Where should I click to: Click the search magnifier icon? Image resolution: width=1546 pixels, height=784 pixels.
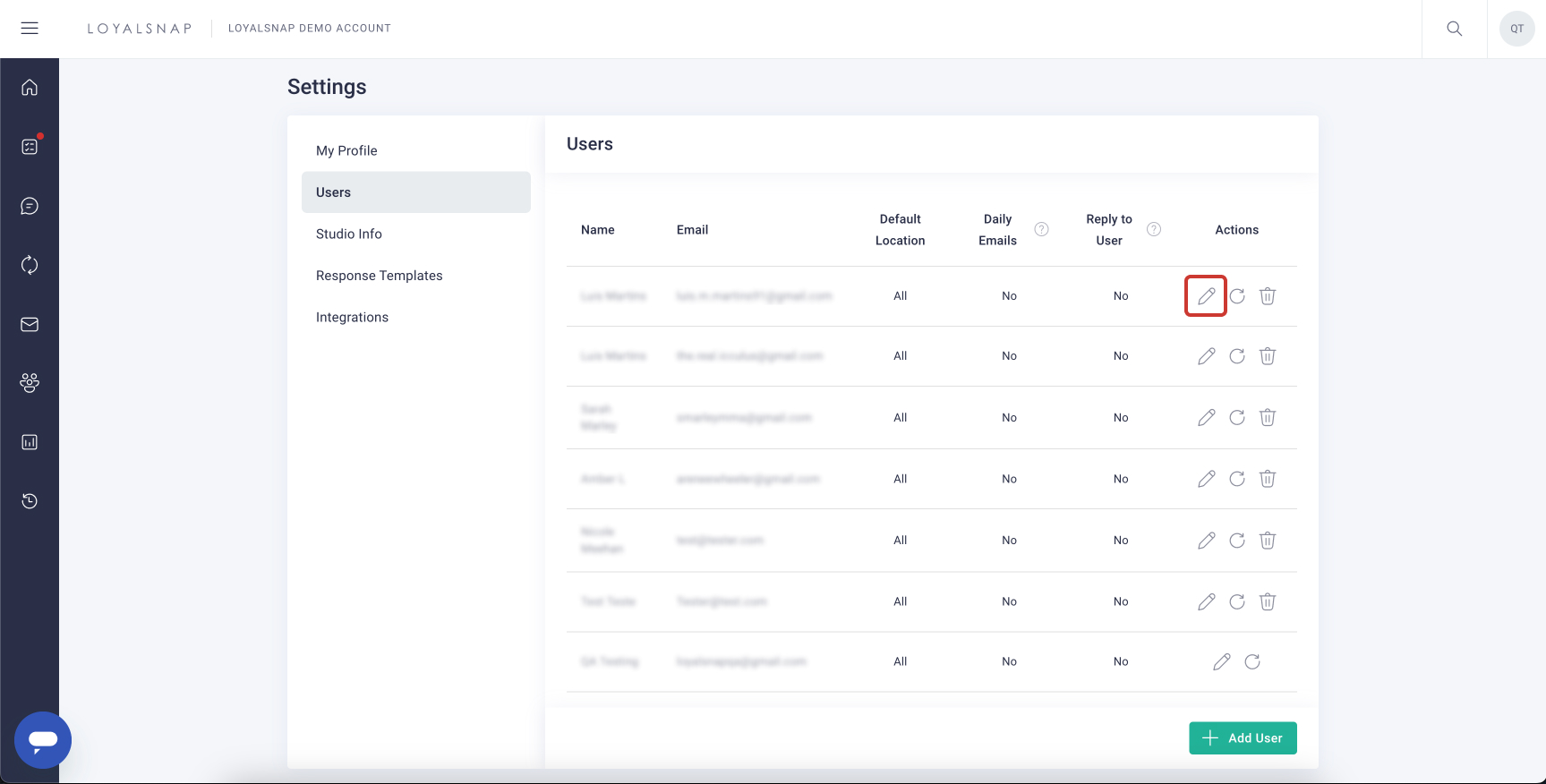[x=1455, y=29]
